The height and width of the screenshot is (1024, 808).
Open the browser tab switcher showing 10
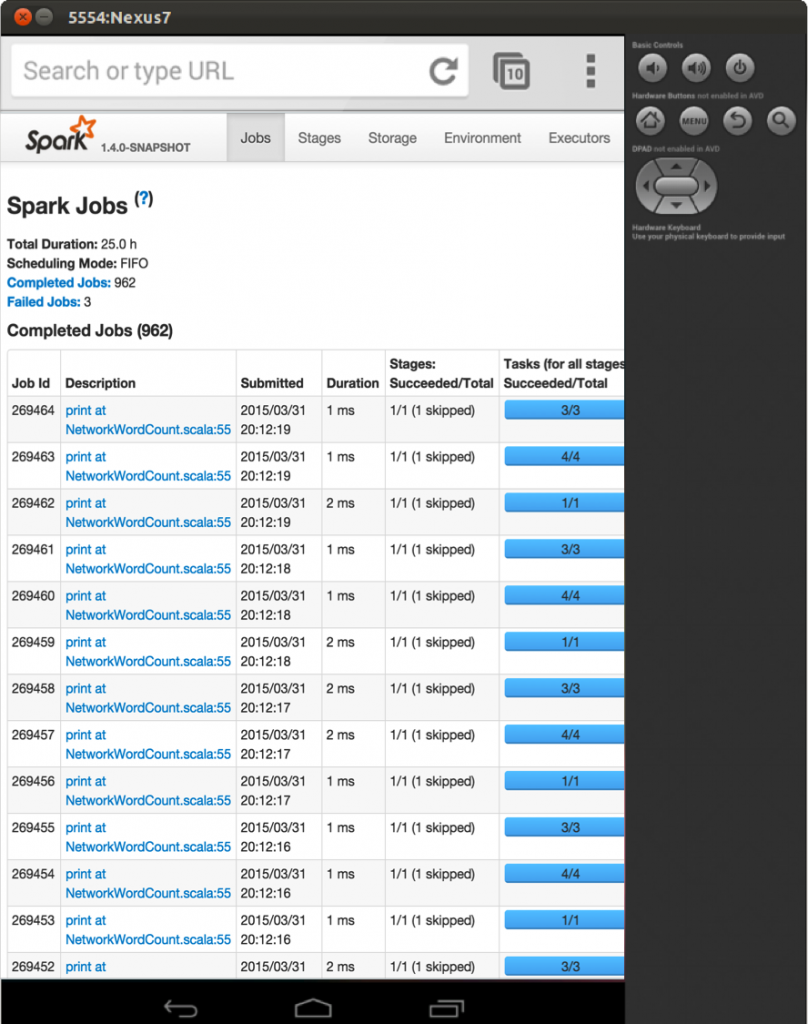coord(511,71)
